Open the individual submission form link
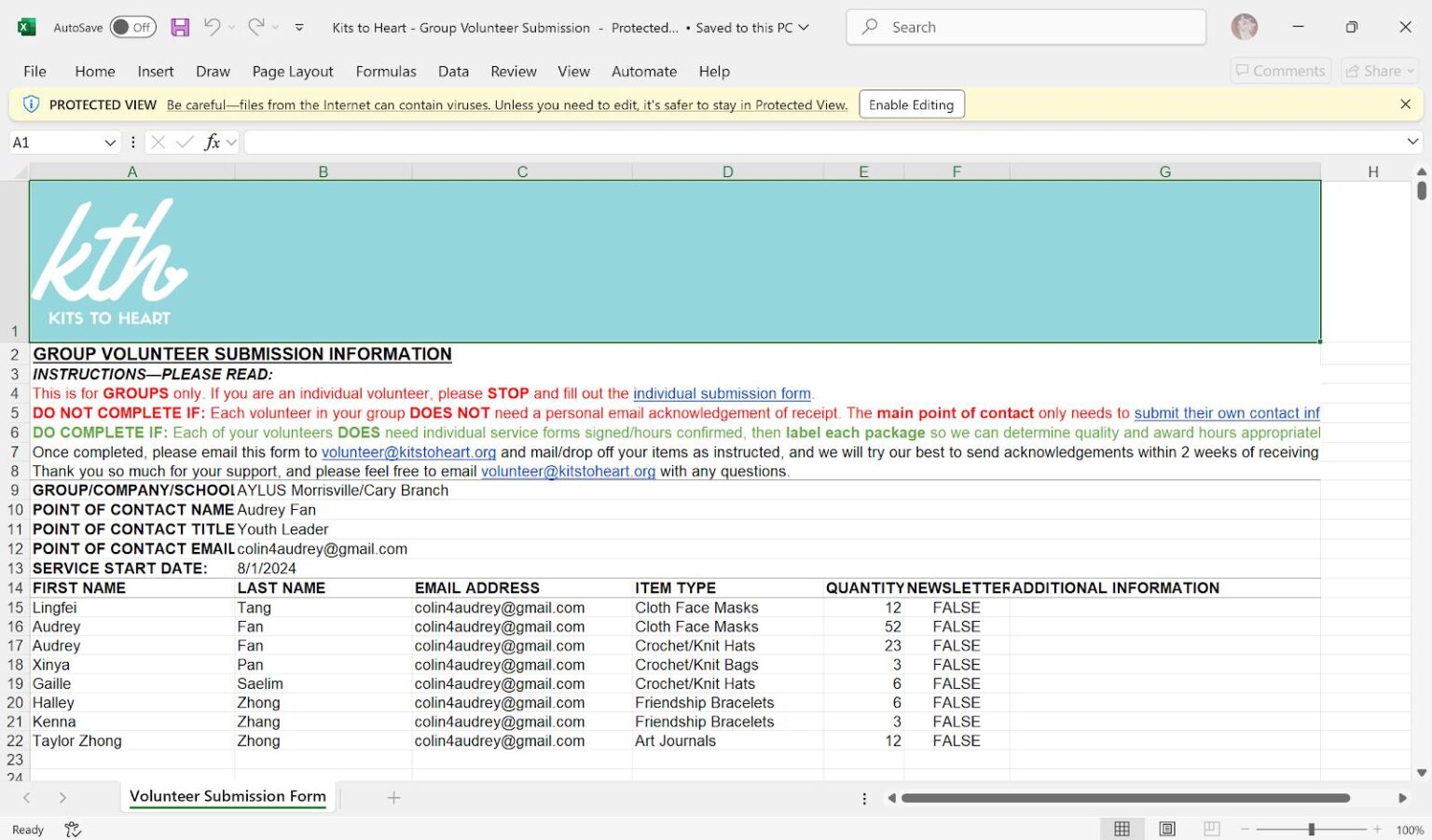This screenshot has height=840, width=1432. click(722, 393)
